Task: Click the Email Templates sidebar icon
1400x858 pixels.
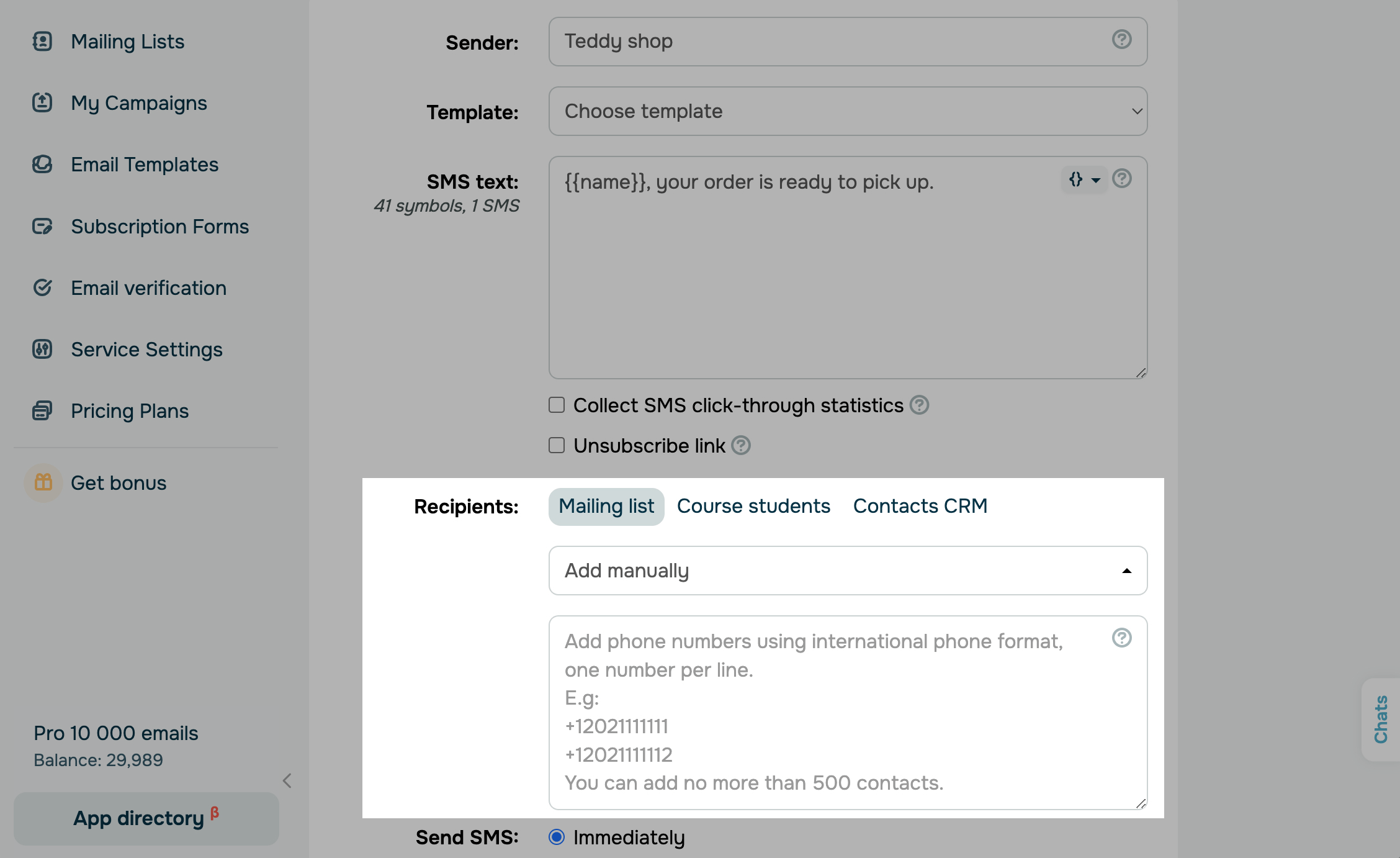Action: pos(42,165)
